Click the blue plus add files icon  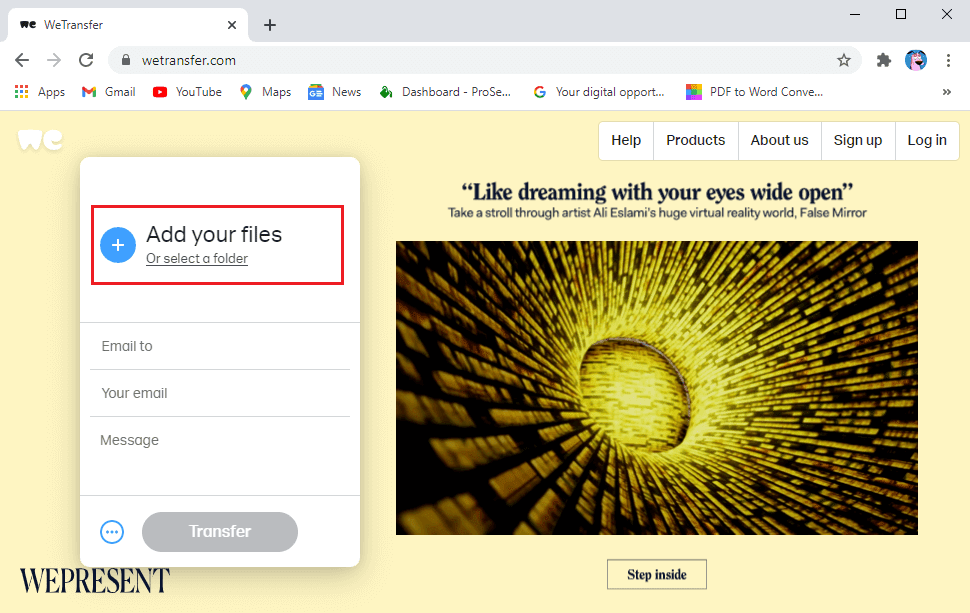point(118,245)
